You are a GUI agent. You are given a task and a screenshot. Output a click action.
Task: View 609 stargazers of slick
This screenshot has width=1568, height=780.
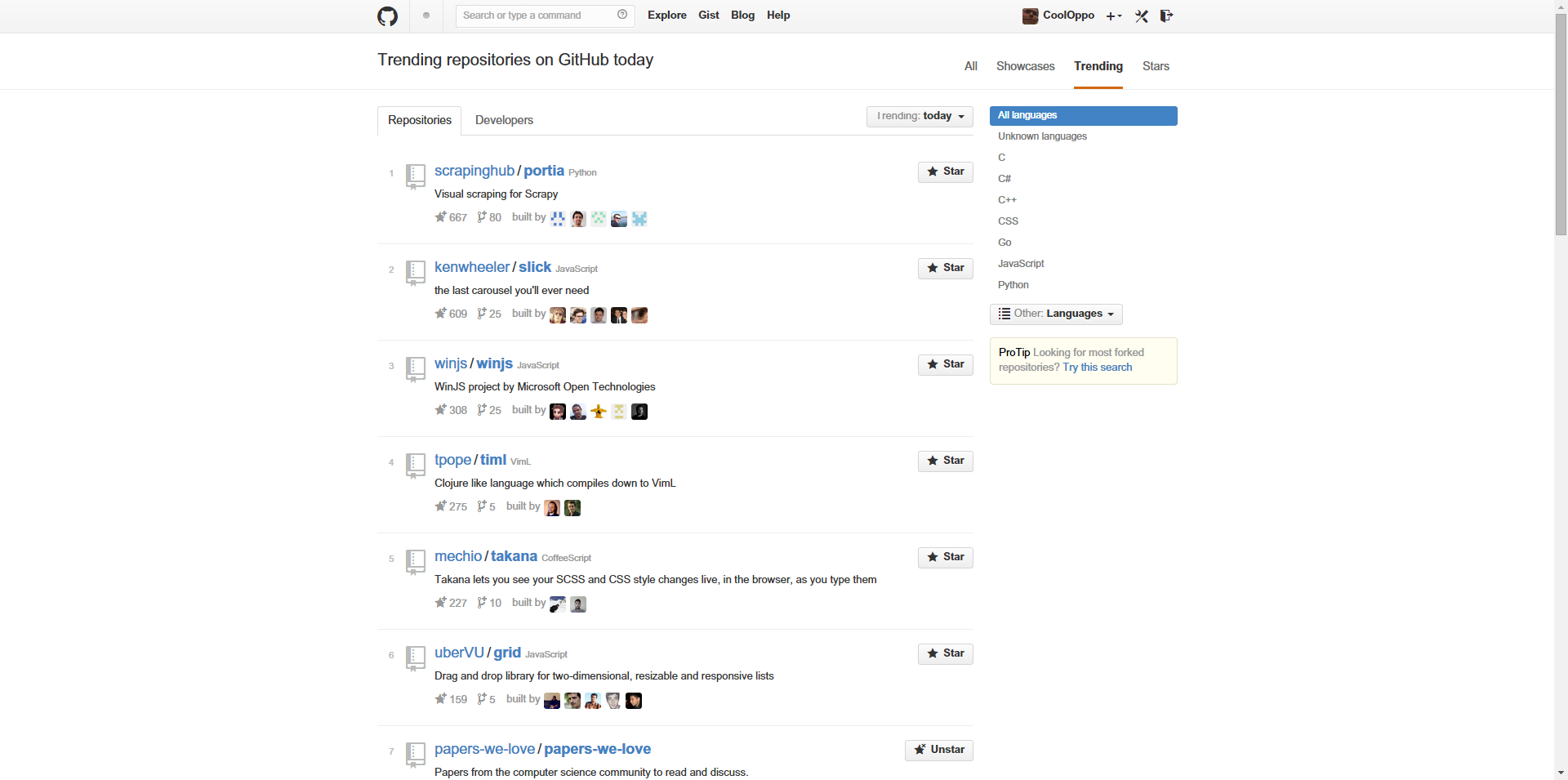point(451,314)
